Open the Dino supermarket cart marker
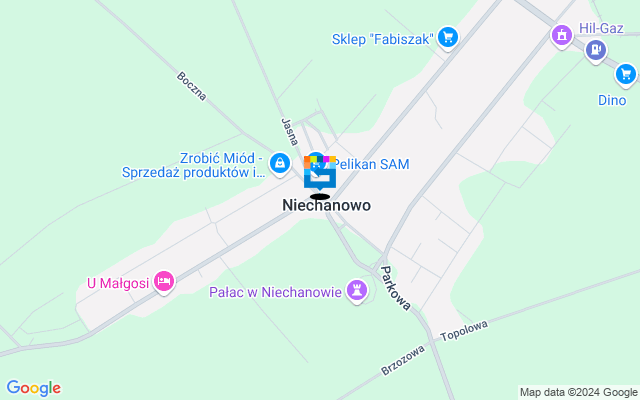640x400 pixels. click(x=625, y=75)
